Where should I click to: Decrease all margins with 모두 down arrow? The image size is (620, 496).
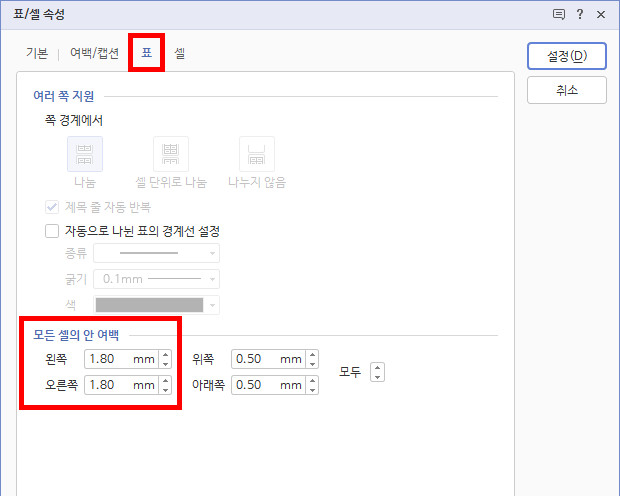click(x=377, y=377)
